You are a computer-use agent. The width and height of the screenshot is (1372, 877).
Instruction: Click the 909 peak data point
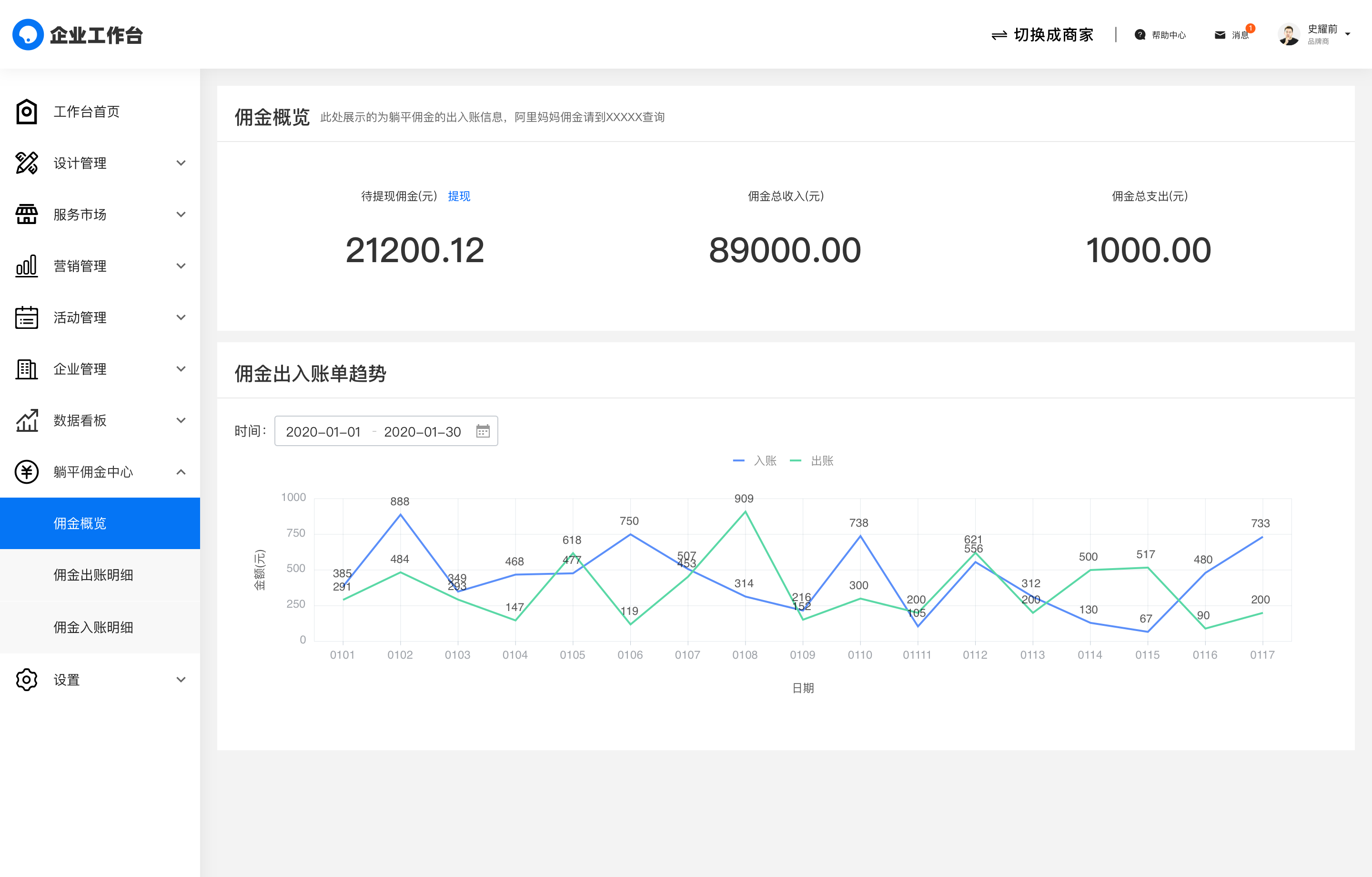[x=745, y=511]
